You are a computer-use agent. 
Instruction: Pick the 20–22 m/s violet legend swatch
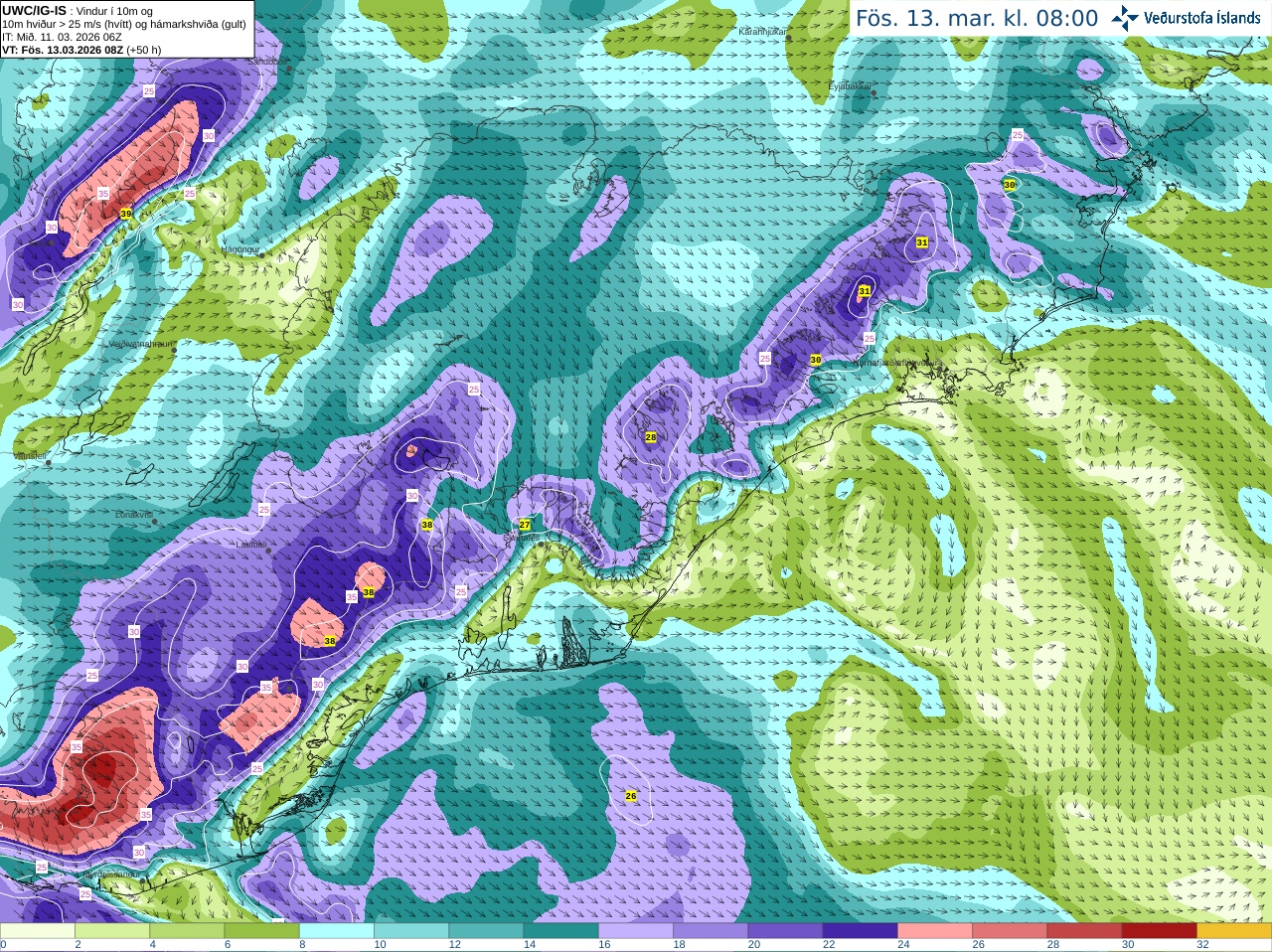pyautogui.click(x=785, y=931)
